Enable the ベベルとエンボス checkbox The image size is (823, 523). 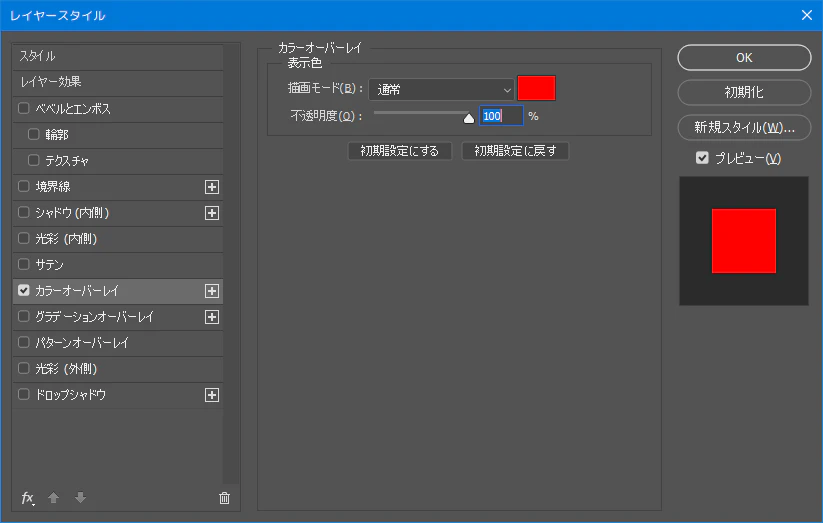point(24,108)
